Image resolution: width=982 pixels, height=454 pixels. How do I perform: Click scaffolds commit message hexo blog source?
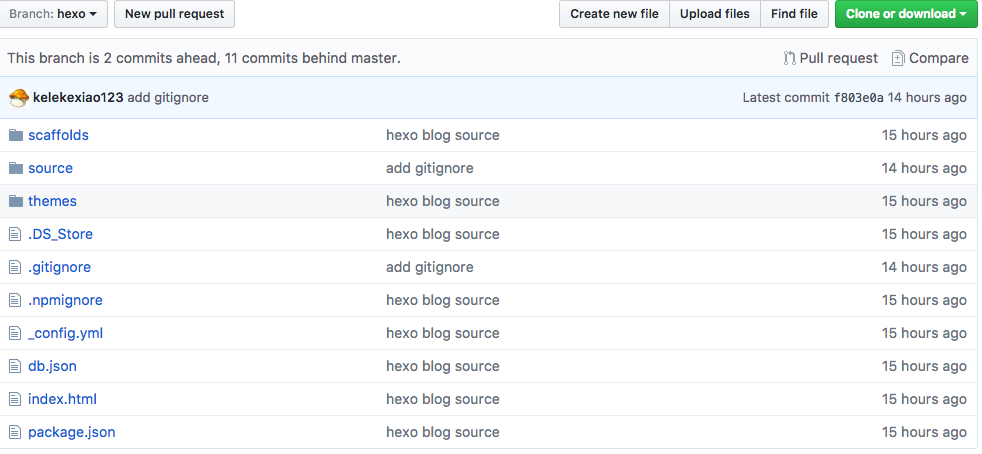(x=443, y=135)
